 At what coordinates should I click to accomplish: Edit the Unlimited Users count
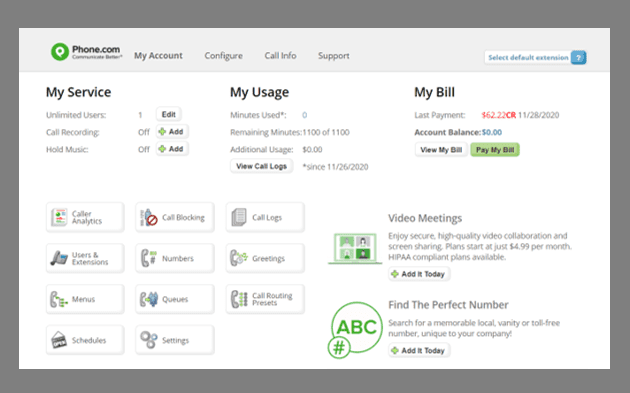(169, 115)
